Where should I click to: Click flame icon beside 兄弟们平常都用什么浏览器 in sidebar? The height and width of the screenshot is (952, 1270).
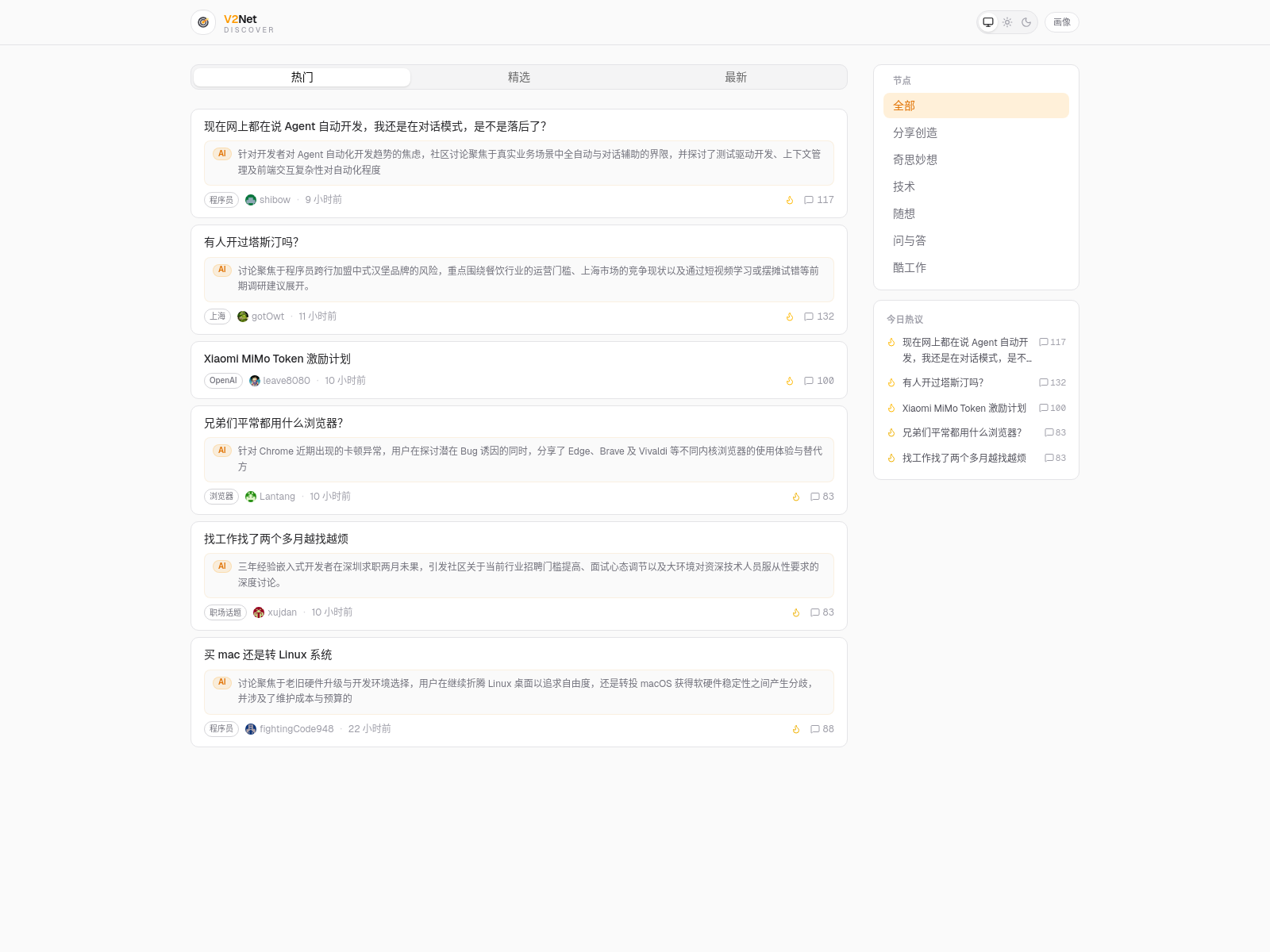click(891, 433)
